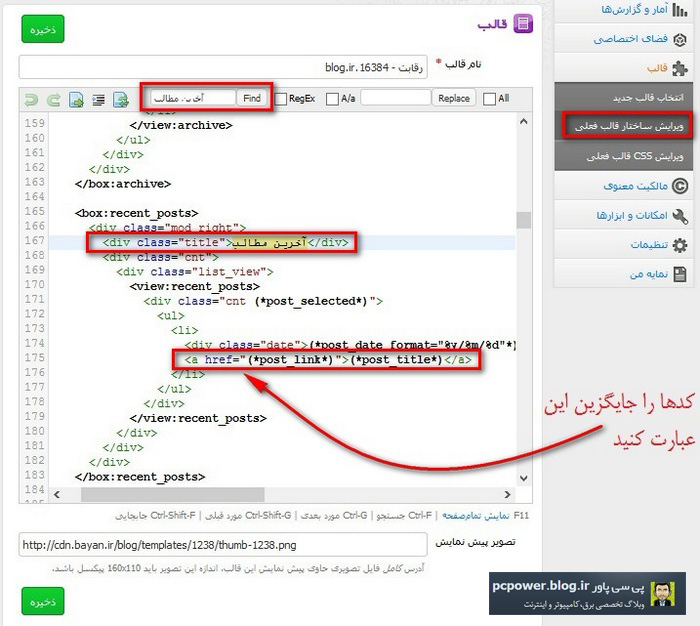Expand the تنظیمات sidebar section
700x626 pixels.
coord(642,245)
